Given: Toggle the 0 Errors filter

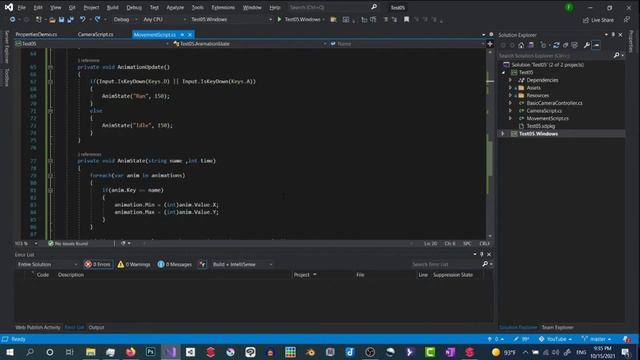Looking at the screenshot, I should [x=98, y=264].
